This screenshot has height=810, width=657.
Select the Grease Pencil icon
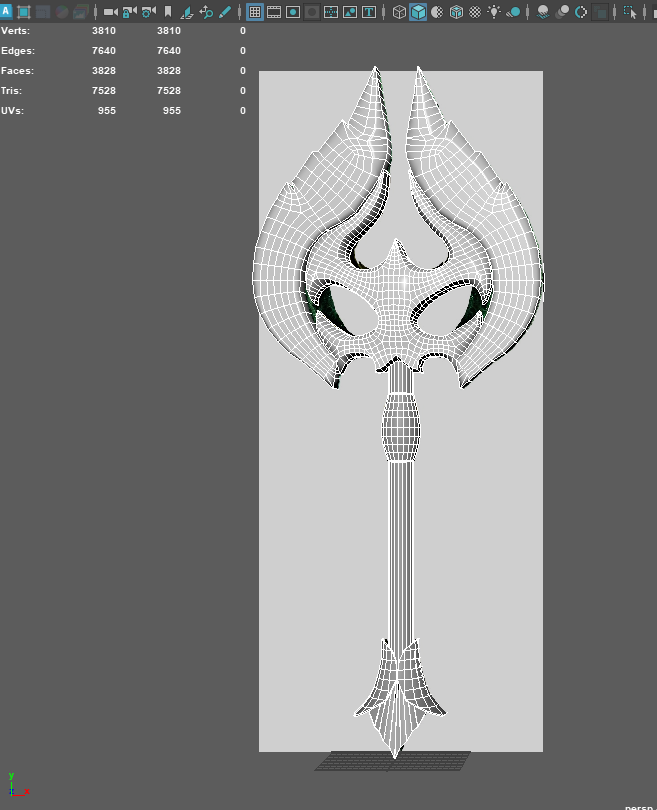pyautogui.click(x=225, y=12)
